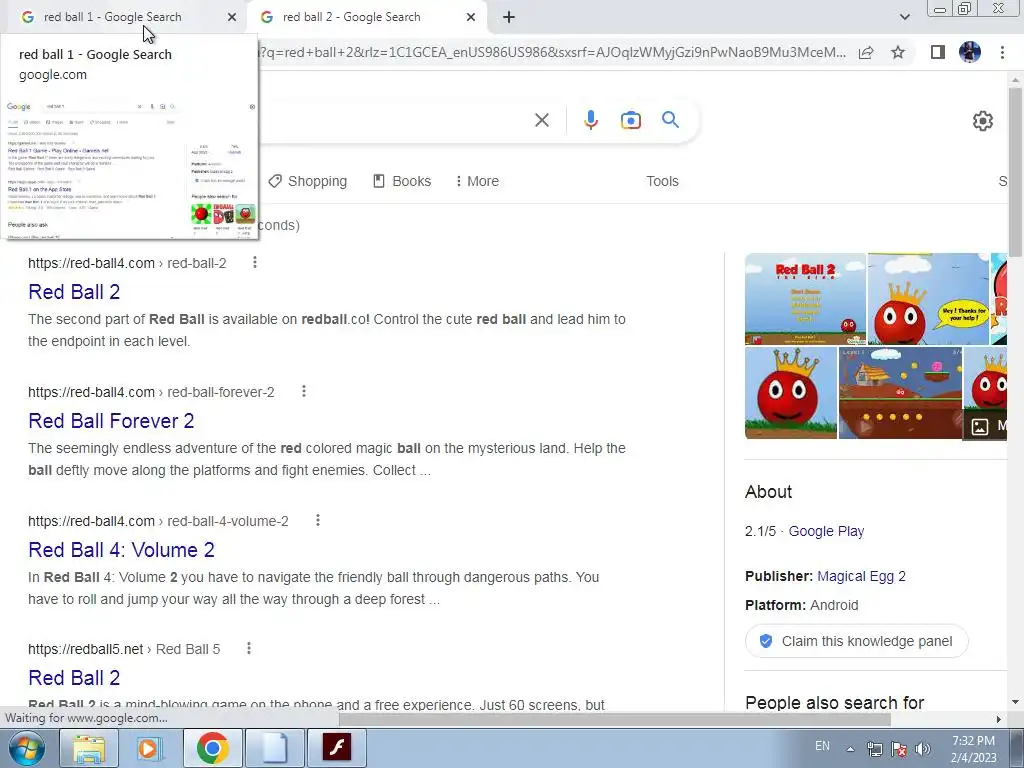Open options for the redball5.net result
Screen dimensions: 1024x768
point(249,648)
